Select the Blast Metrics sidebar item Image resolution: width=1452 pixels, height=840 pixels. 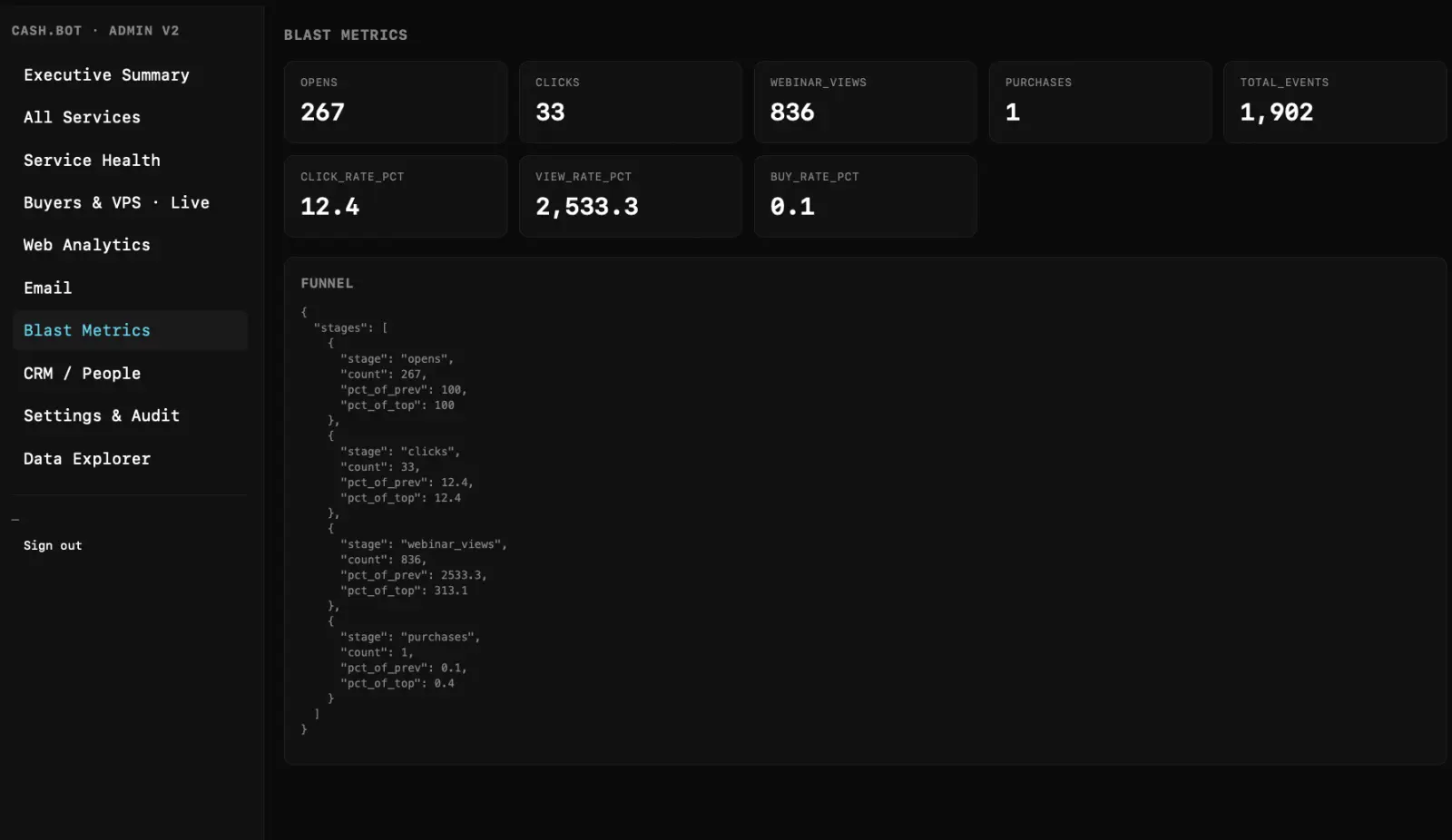pyautogui.click(x=87, y=331)
